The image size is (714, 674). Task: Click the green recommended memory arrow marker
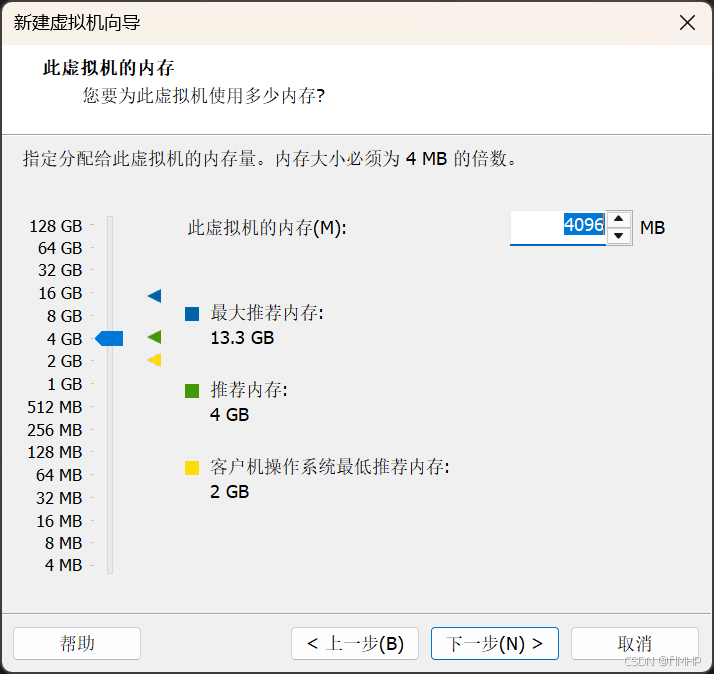154,337
